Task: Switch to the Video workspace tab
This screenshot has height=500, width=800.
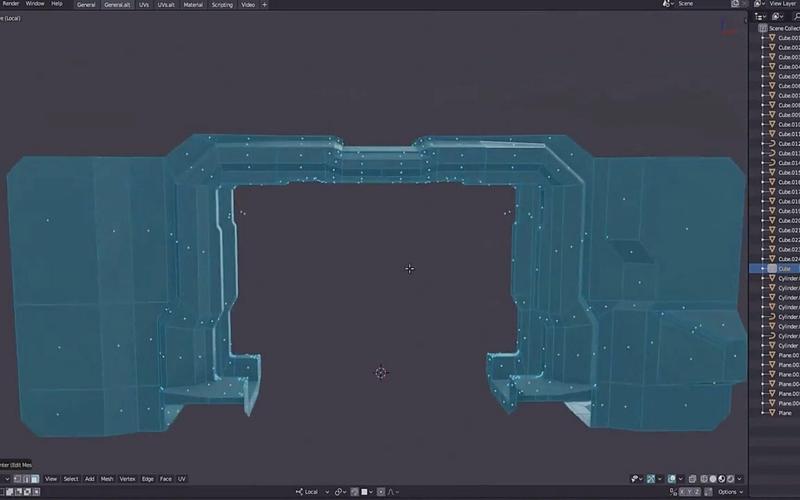Action: pyautogui.click(x=248, y=5)
